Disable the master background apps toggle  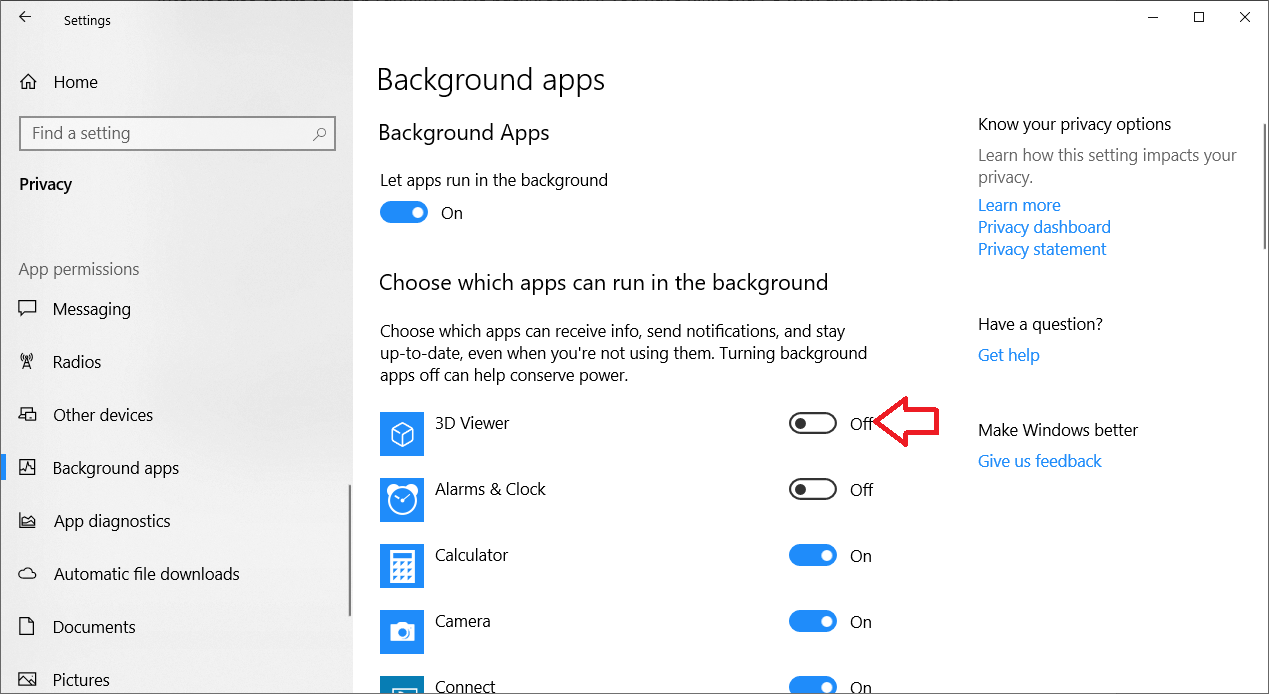pos(404,212)
